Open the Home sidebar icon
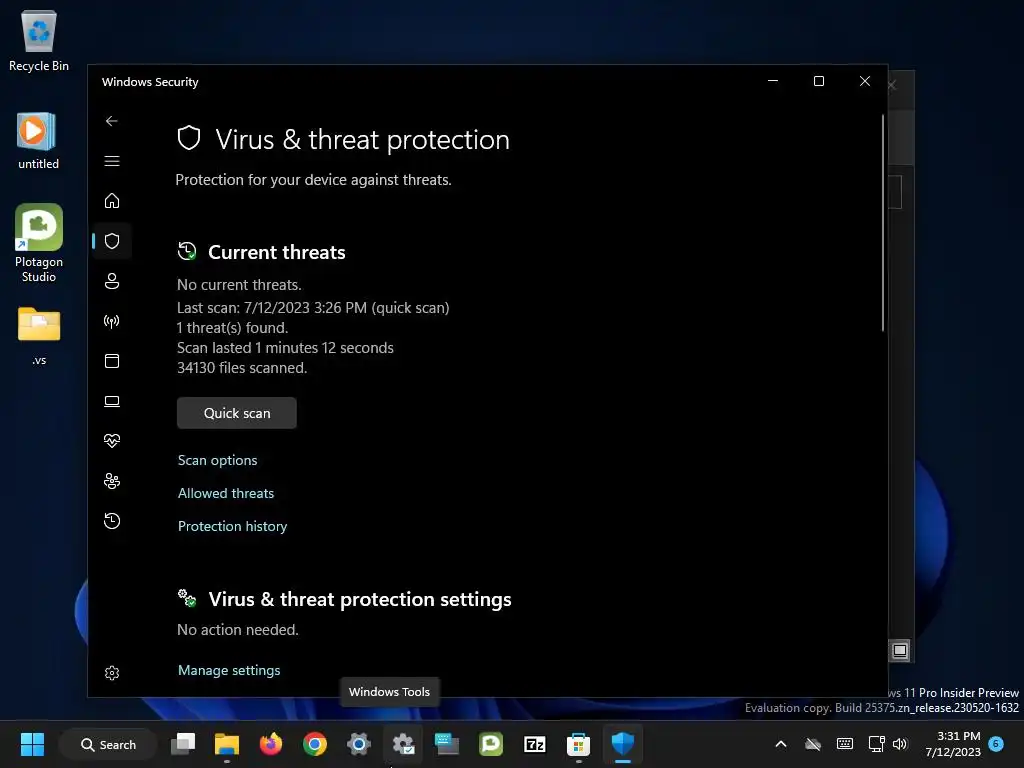 (x=112, y=200)
